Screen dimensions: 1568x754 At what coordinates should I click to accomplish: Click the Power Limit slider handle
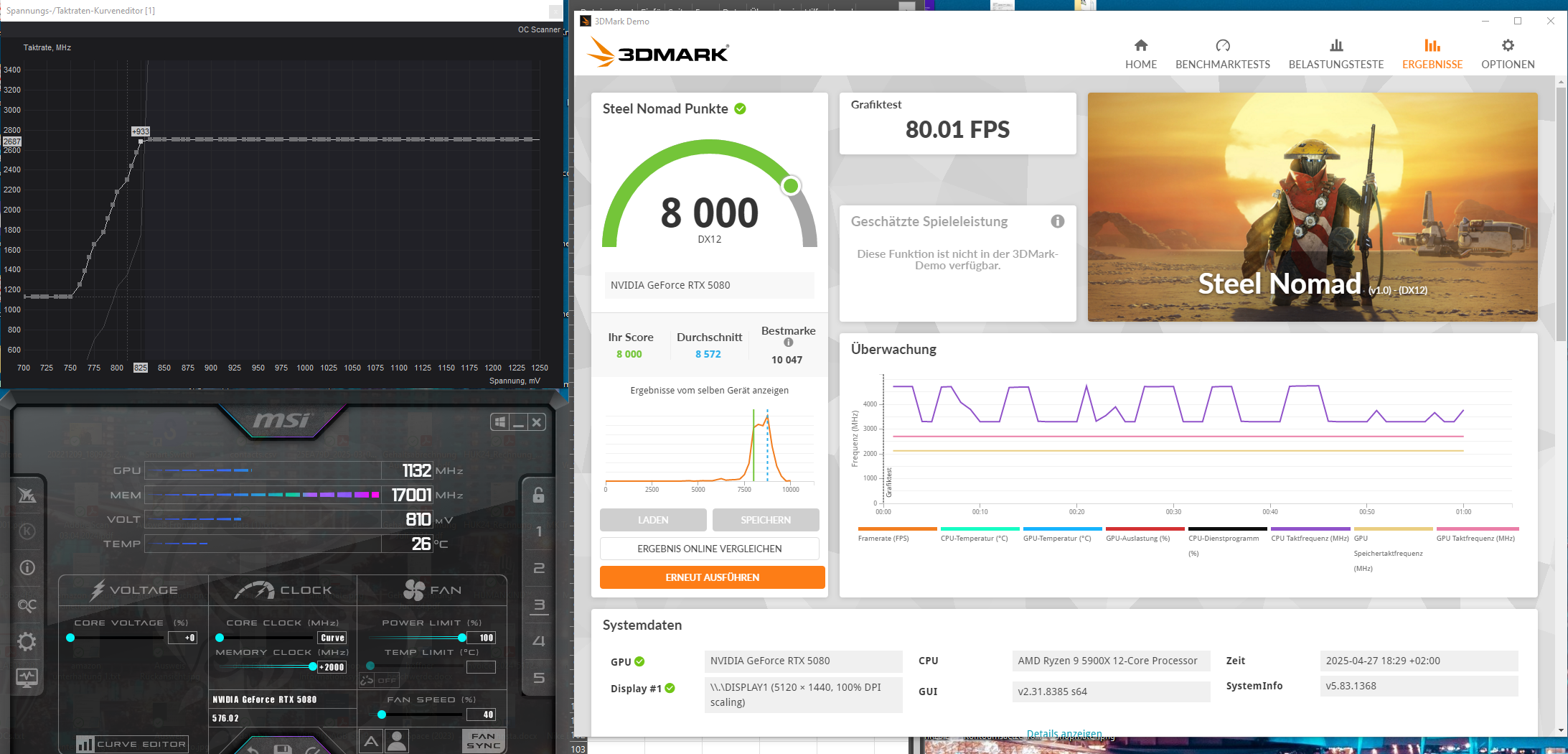tap(462, 638)
